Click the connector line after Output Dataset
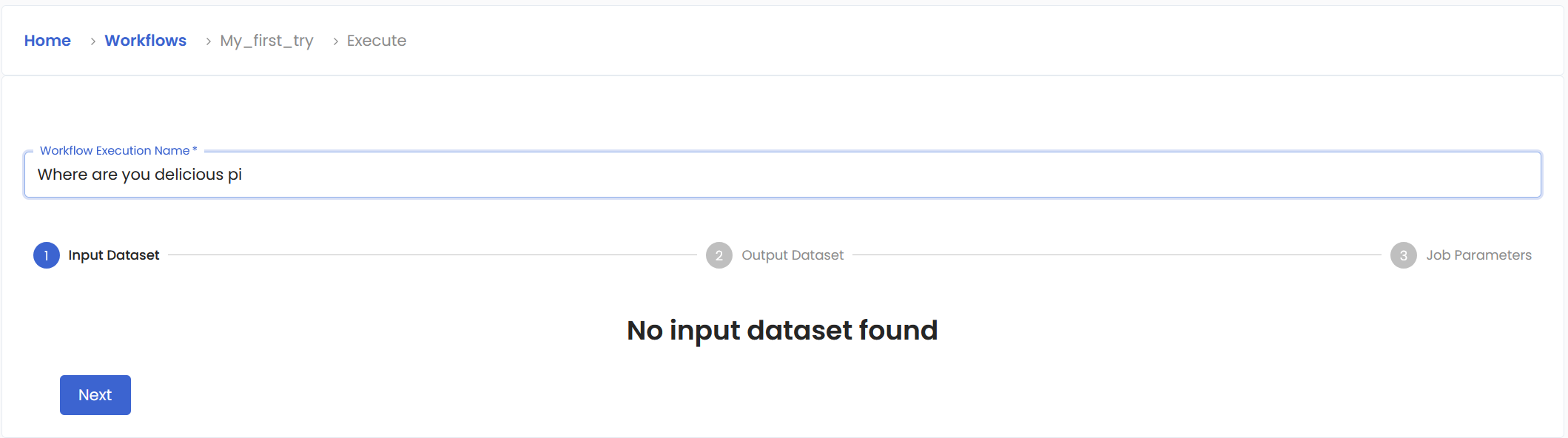This screenshot has height=438, width=1568. point(1117,255)
